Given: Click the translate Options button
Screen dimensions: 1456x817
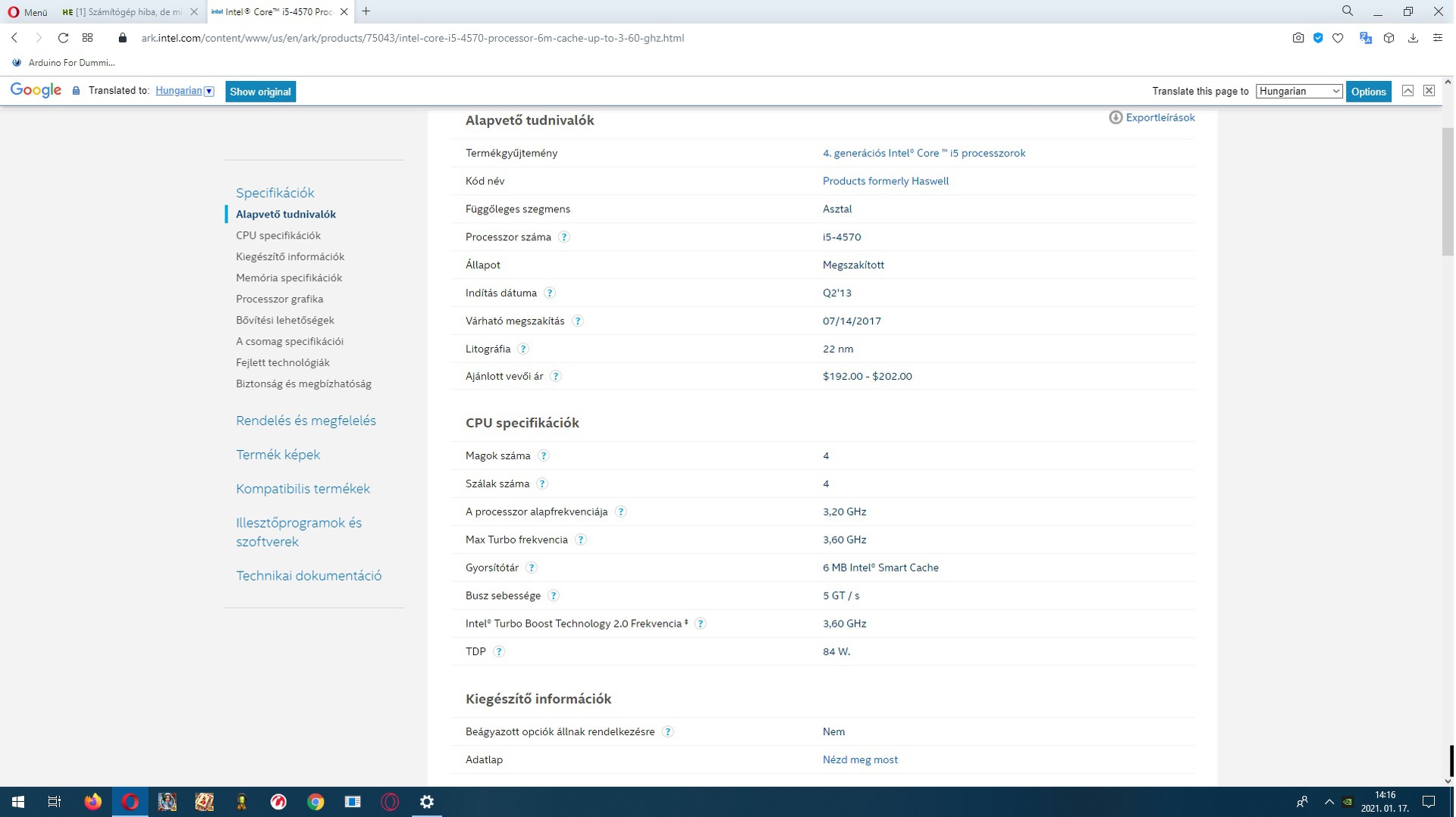Looking at the screenshot, I should click(x=1368, y=92).
